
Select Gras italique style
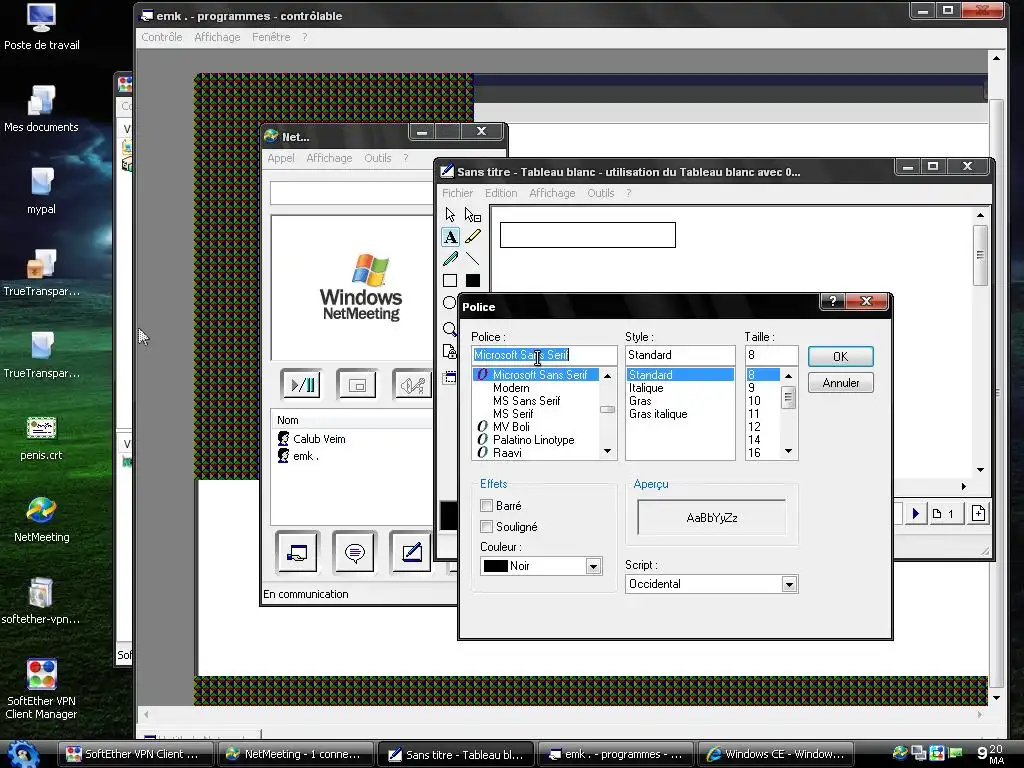[658, 414]
